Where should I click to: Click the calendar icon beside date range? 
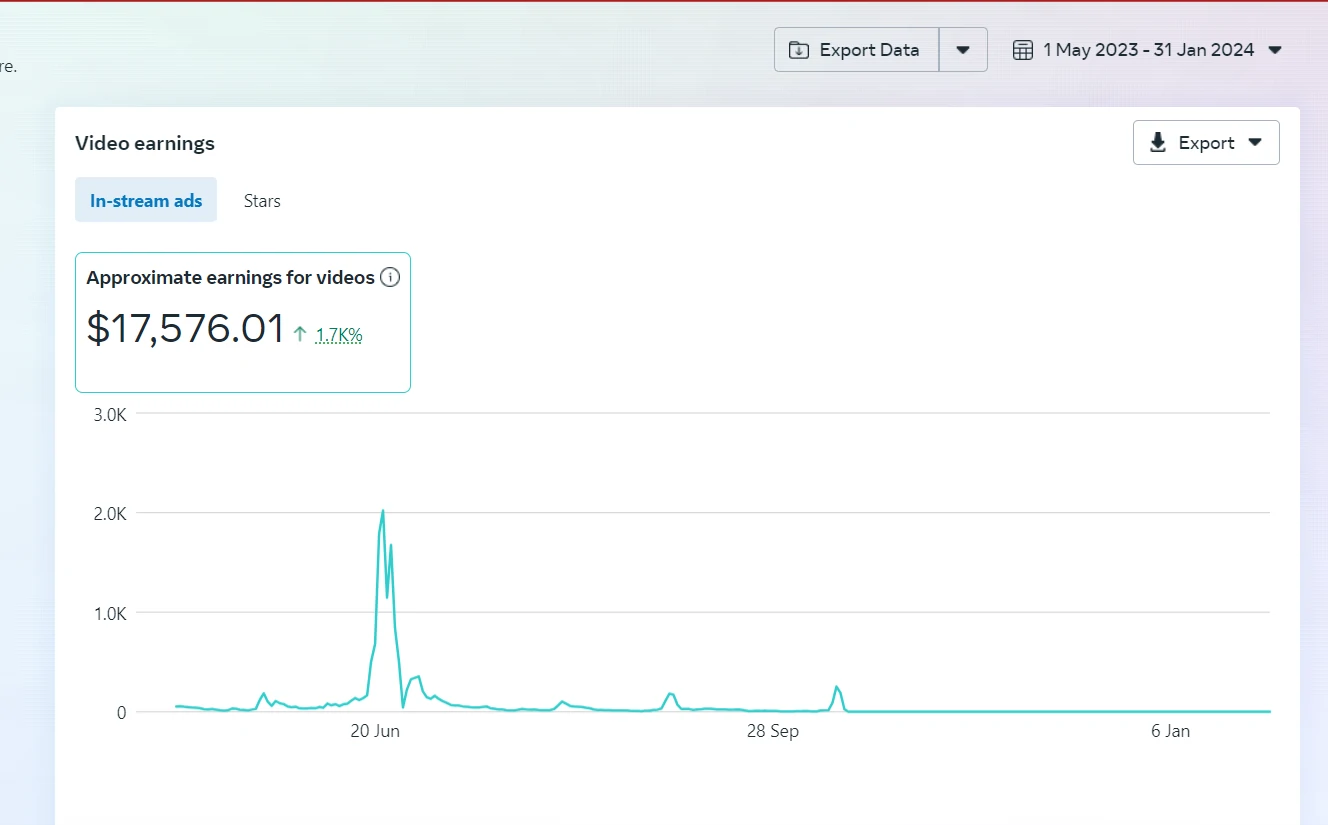point(1023,50)
